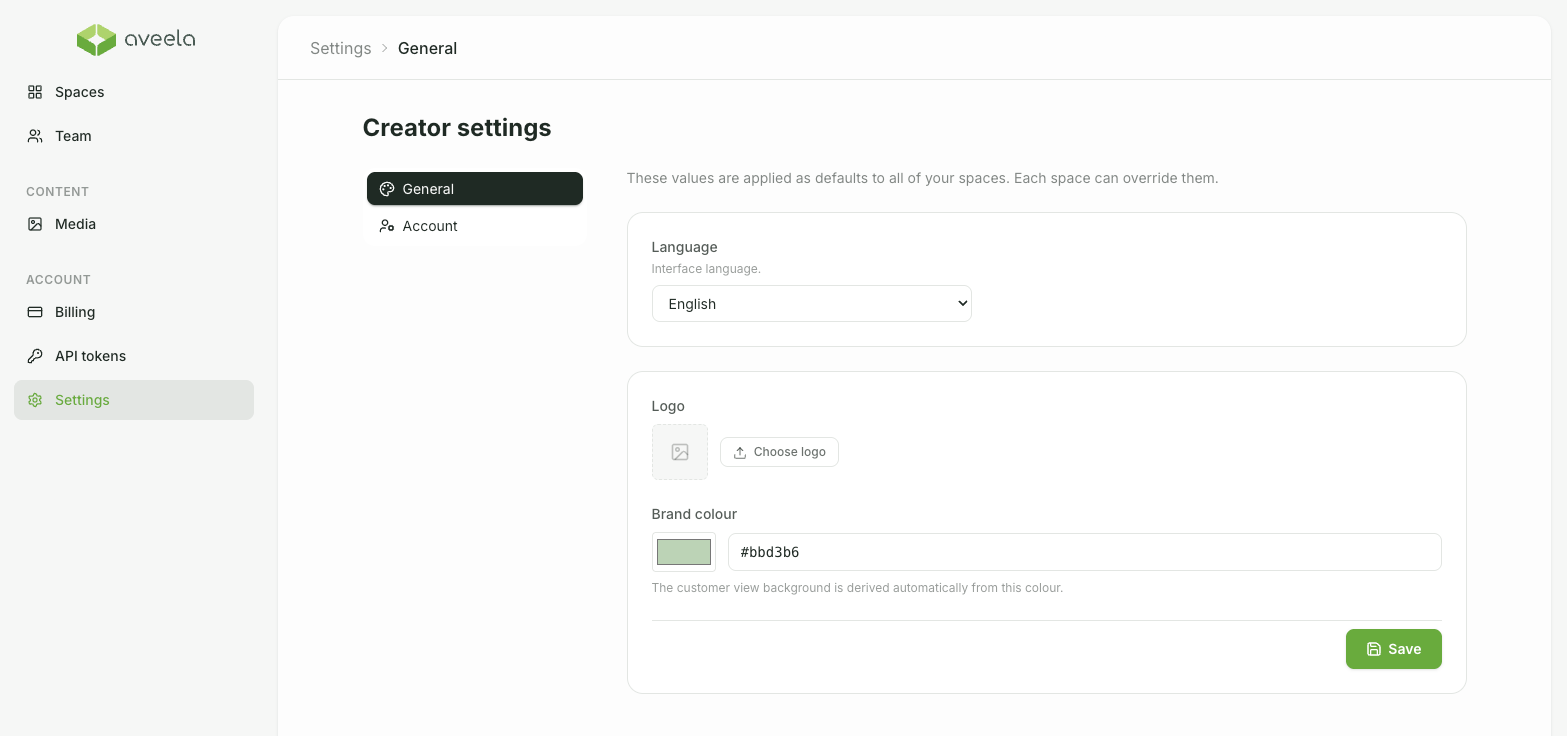Click the #bbd3b6 hex colour field
Screen dimensions: 1567x736
coord(1085,552)
